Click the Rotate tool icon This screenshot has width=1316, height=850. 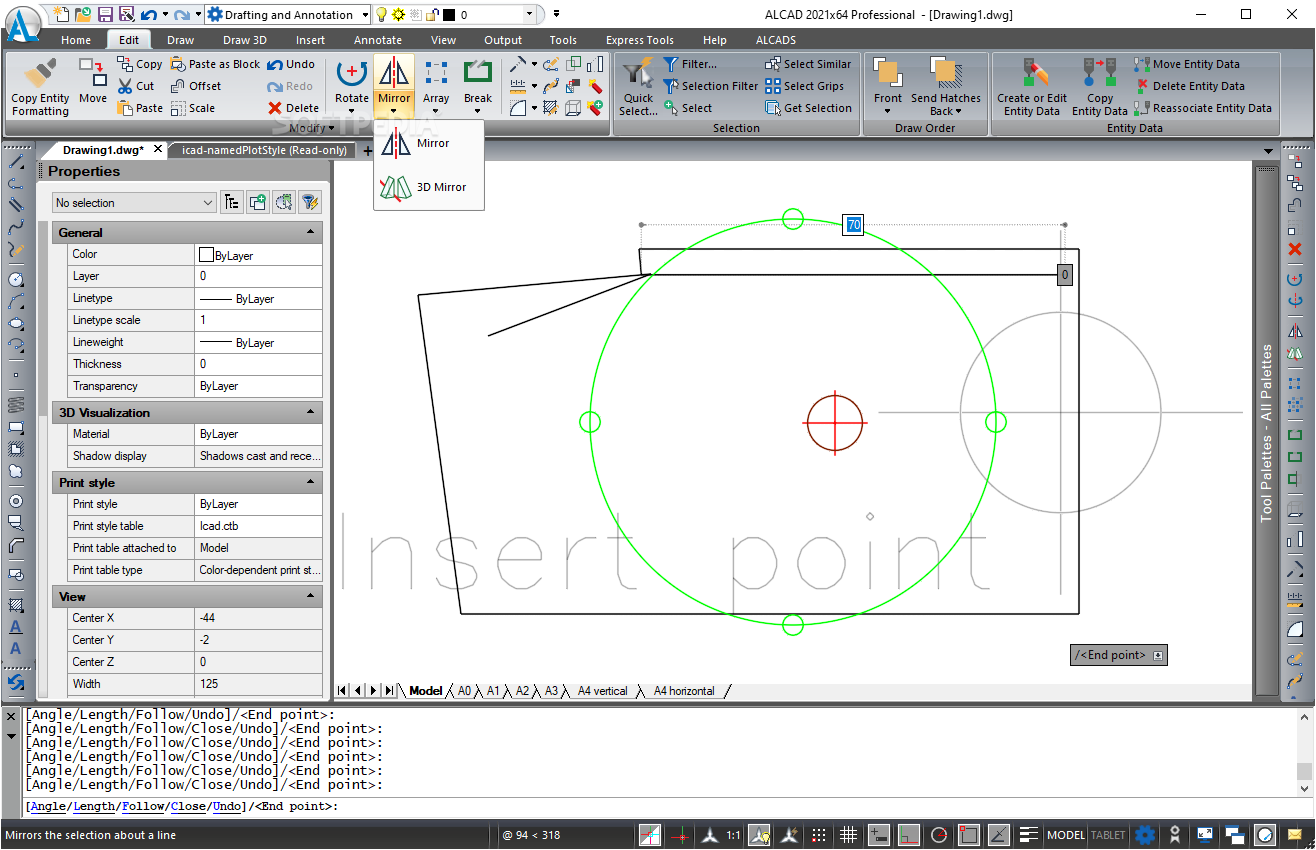point(352,73)
